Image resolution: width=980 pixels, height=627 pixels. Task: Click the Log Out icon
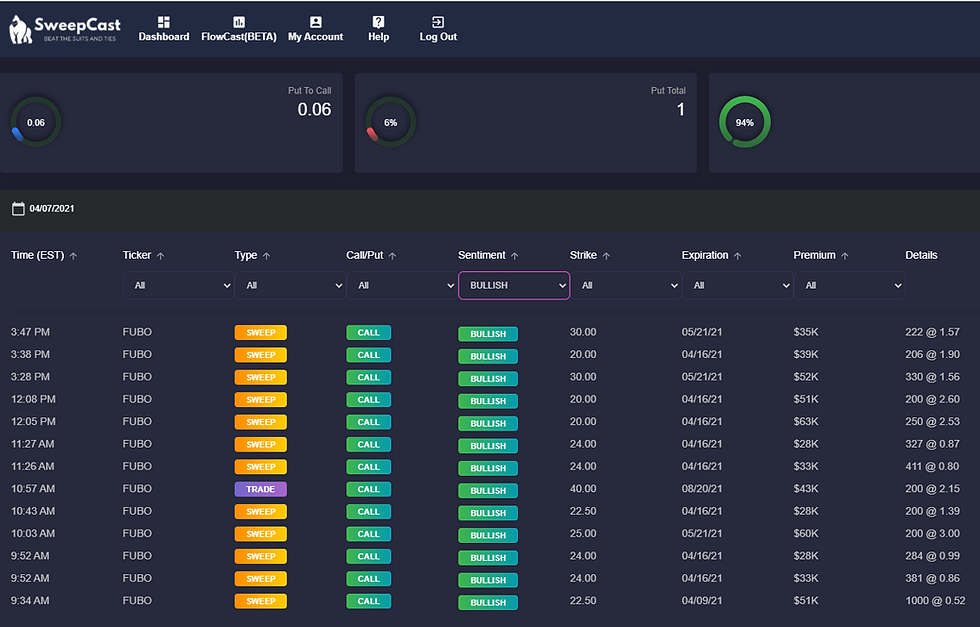[438, 22]
